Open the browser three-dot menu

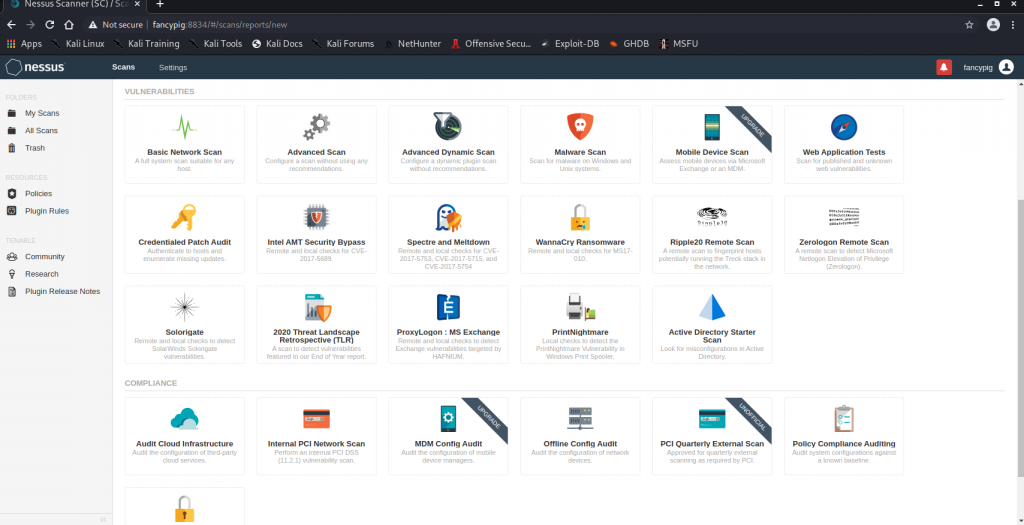1012,25
